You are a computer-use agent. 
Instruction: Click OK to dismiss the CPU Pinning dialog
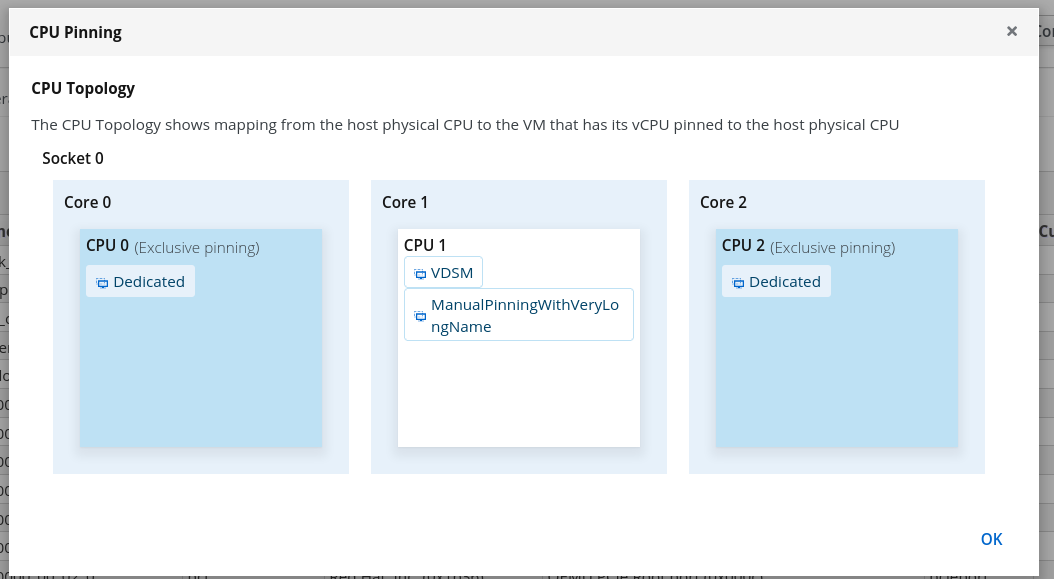tap(991, 539)
